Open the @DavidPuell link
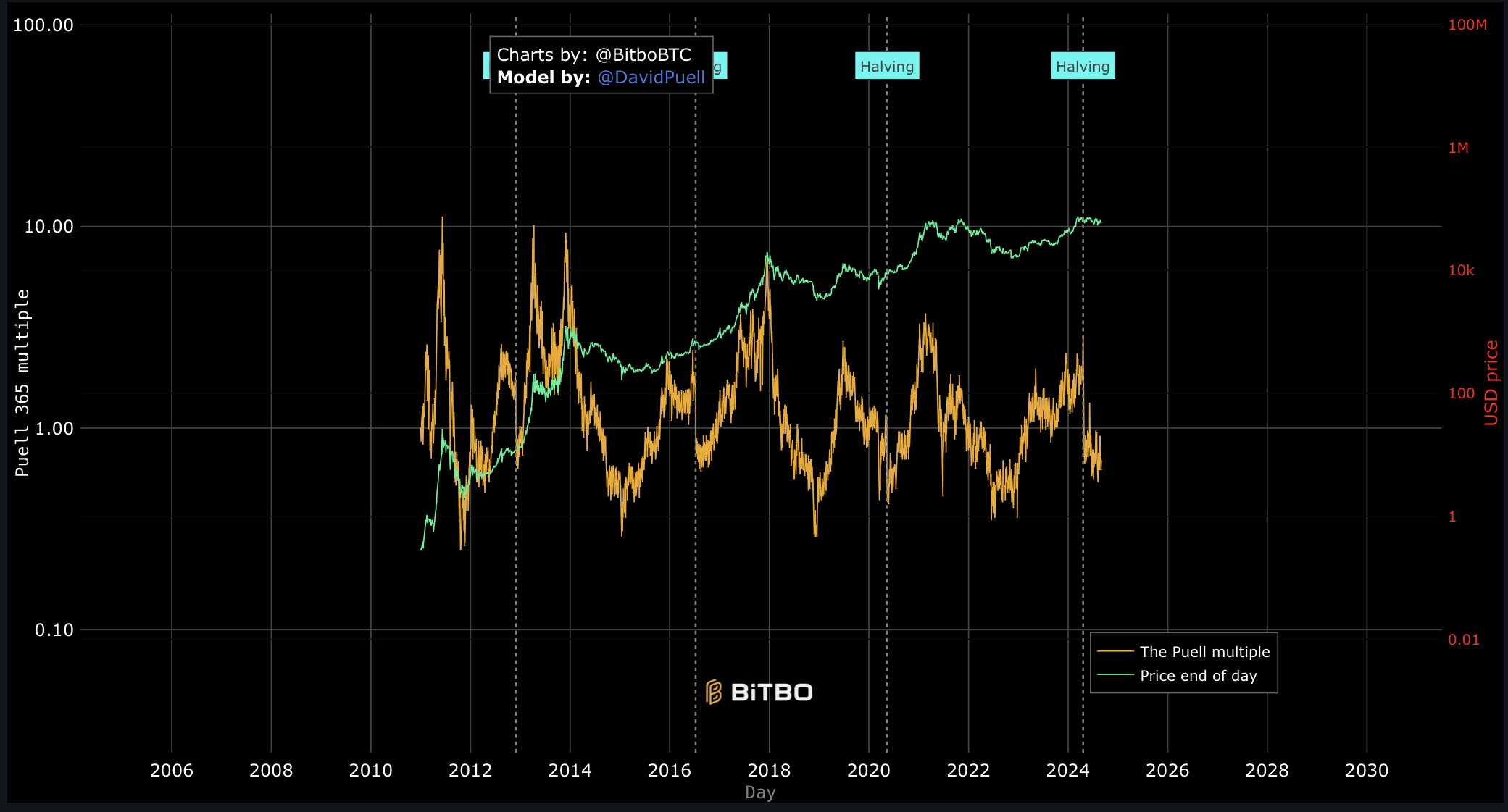This screenshot has width=1508, height=812. (x=651, y=78)
